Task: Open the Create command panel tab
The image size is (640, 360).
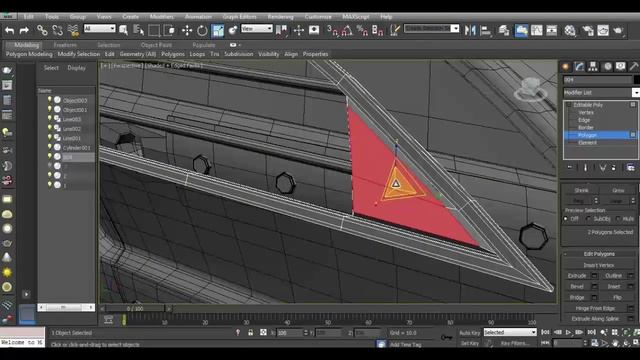Action: [x=566, y=67]
